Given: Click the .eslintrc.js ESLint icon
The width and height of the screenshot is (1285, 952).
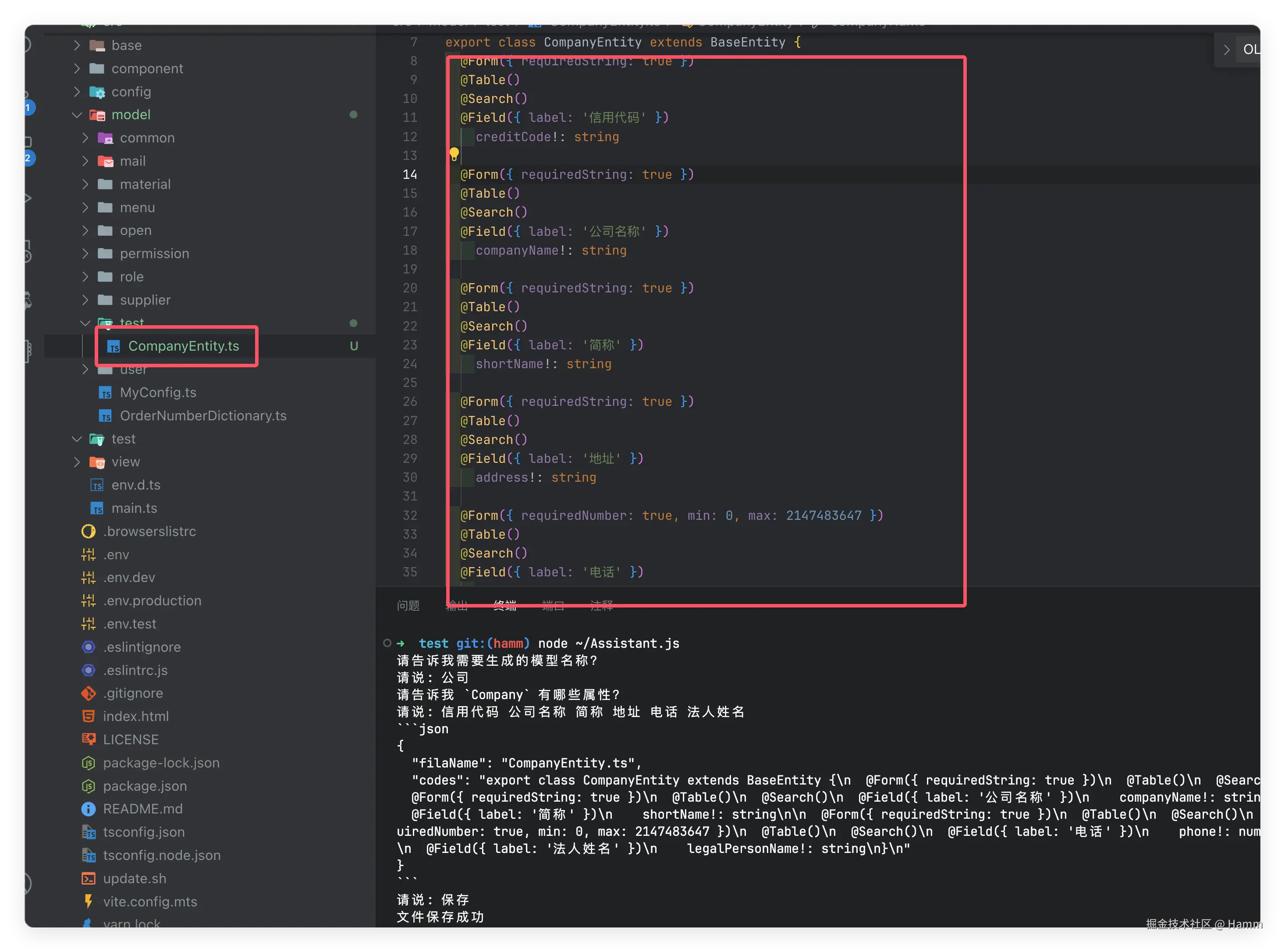Looking at the screenshot, I should pos(88,670).
